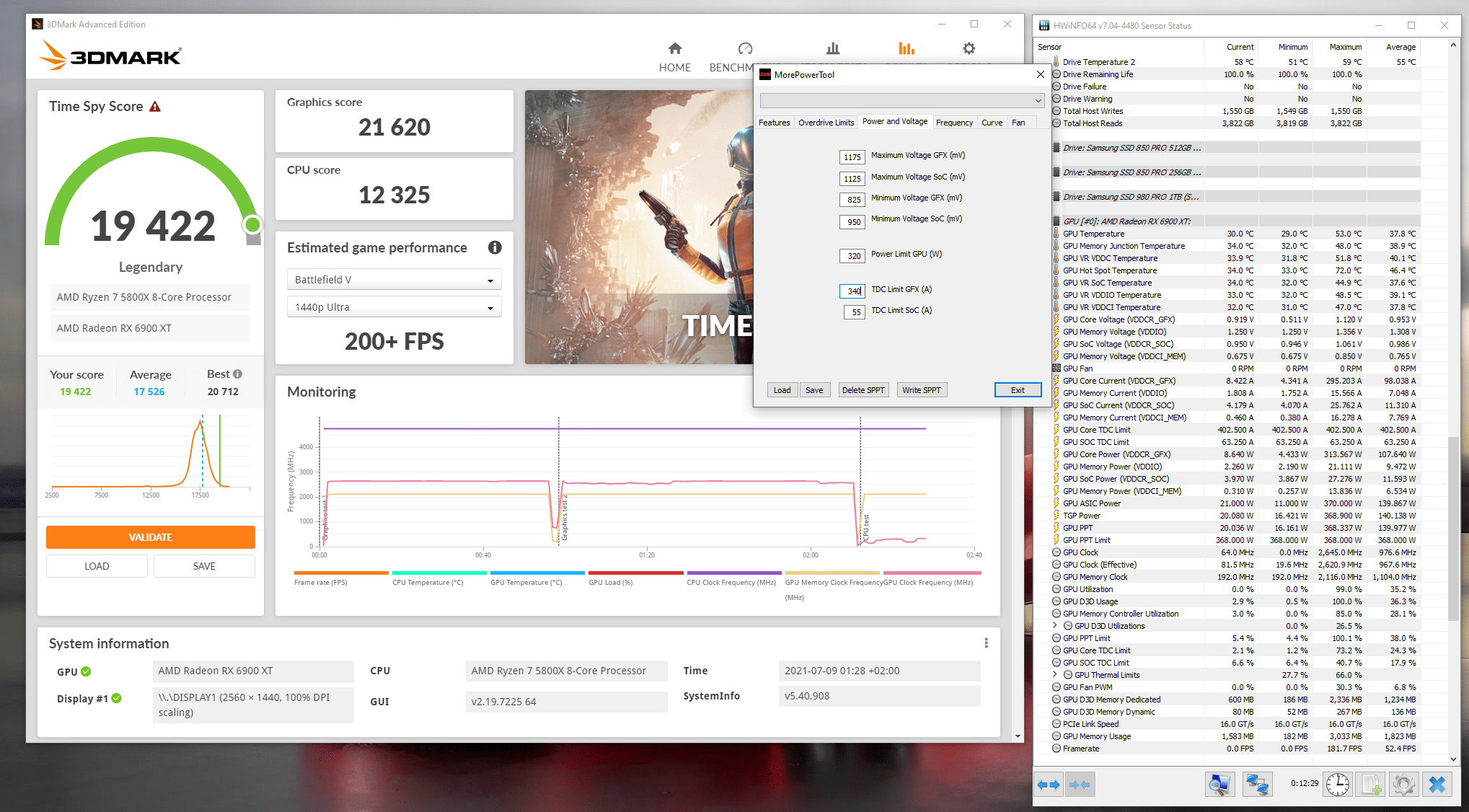Viewport: 1469px width, 812px height.
Task: Switch to Curve tab
Action: (992, 123)
